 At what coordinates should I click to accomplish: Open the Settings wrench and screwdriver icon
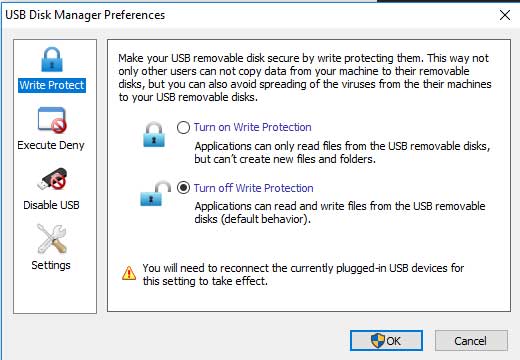point(52,239)
